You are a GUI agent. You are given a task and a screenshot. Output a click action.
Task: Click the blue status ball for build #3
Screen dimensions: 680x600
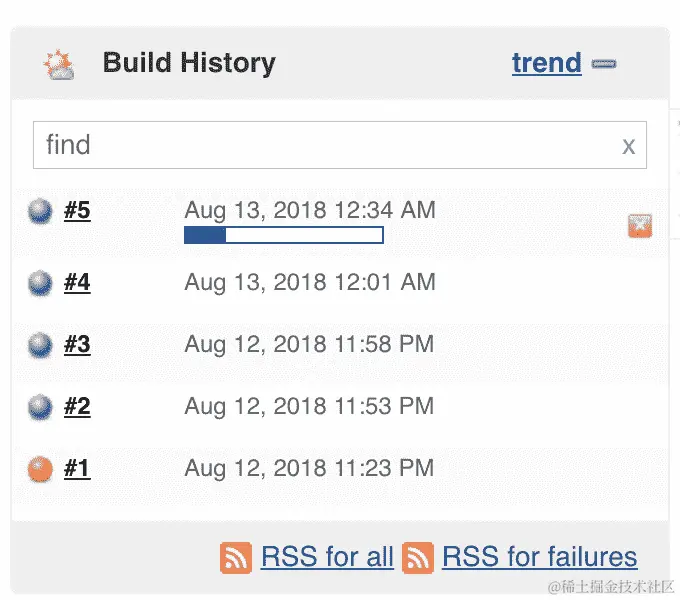coord(40,345)
